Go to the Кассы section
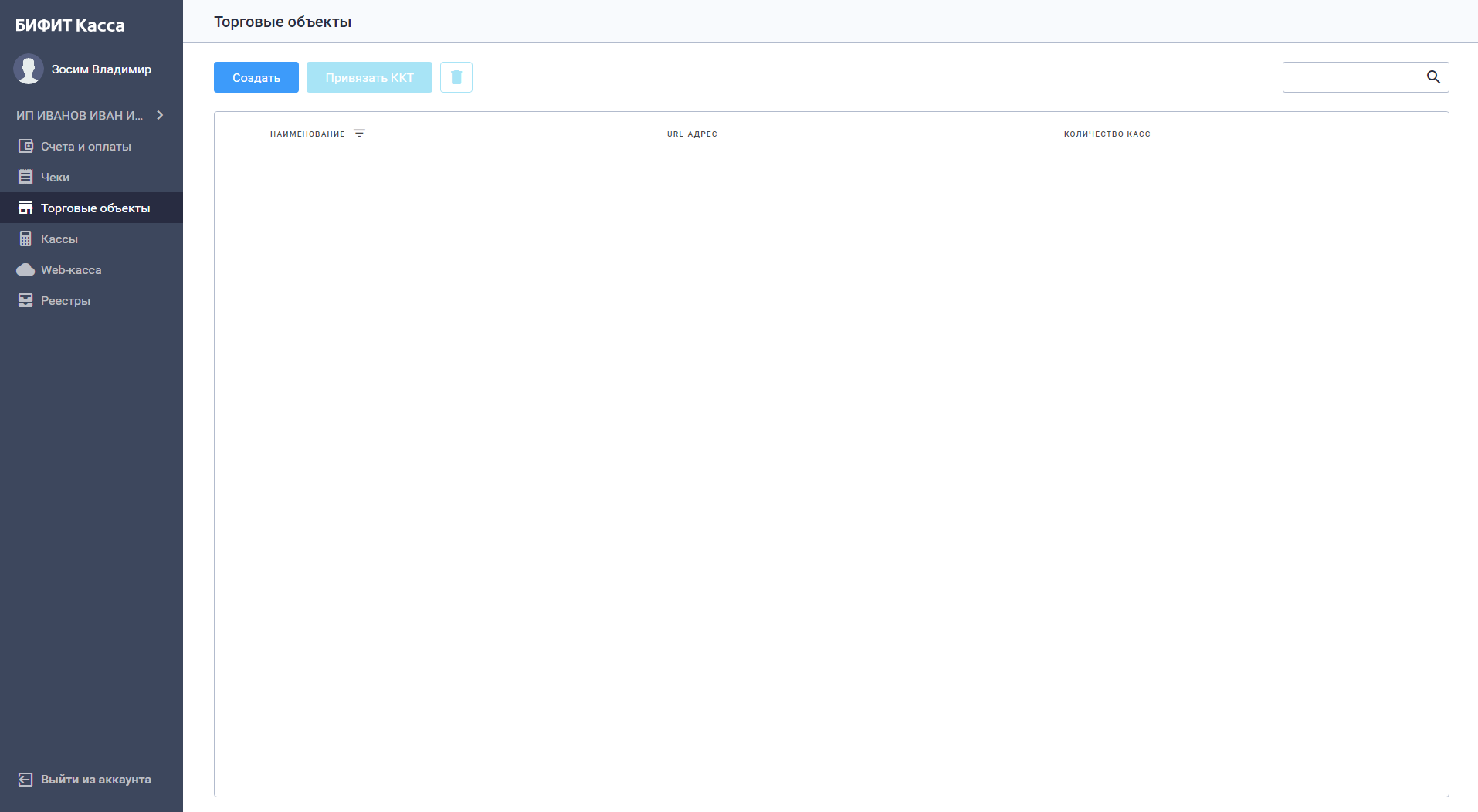1478x812 pixels. (91, 239)
